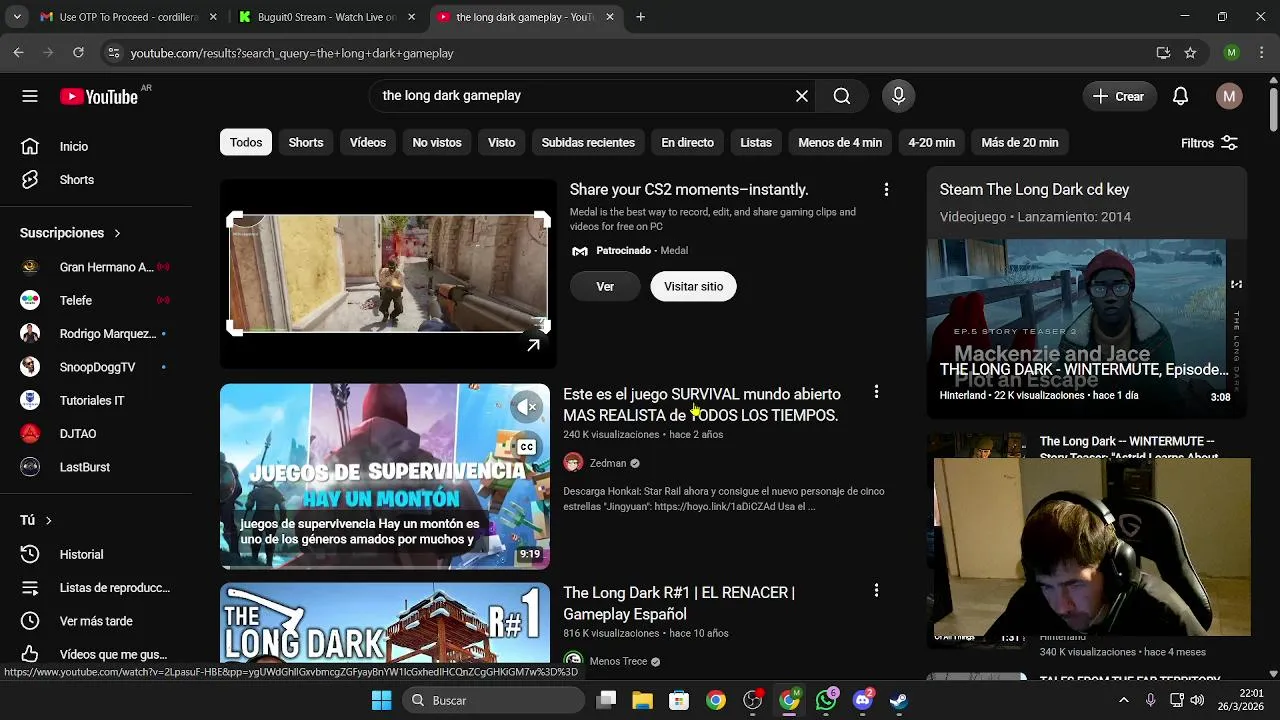Expand the Tú section
1280x720 pixels.
click(36, 520)
